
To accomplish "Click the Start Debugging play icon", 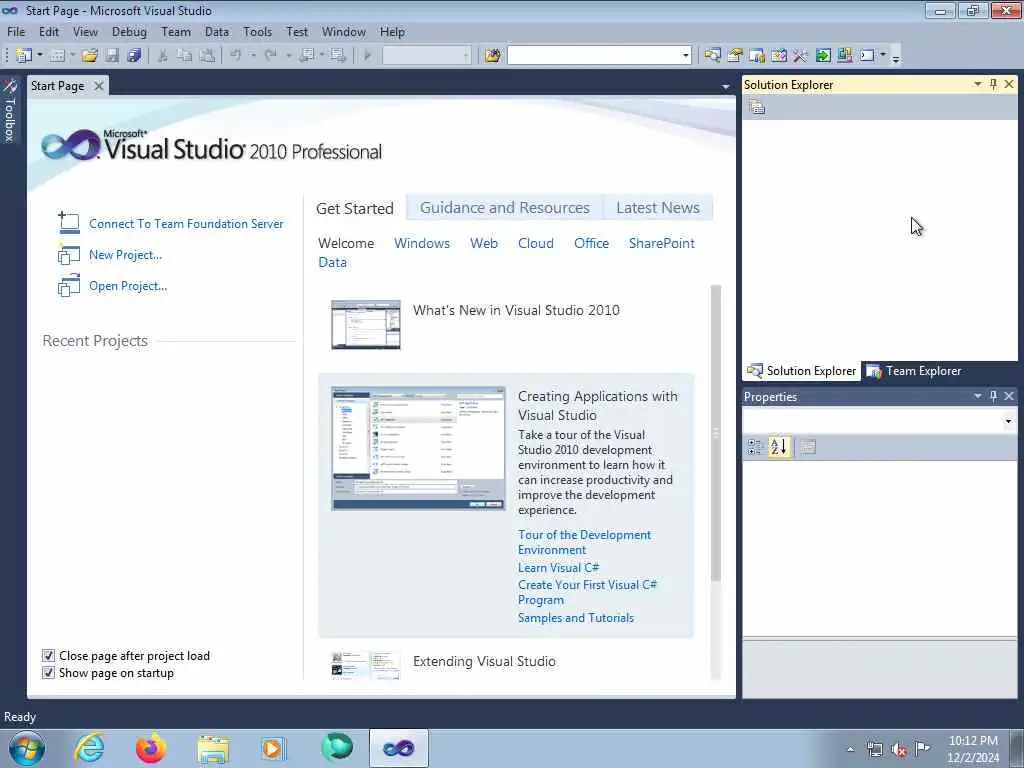I will click(x=367, y=56).
